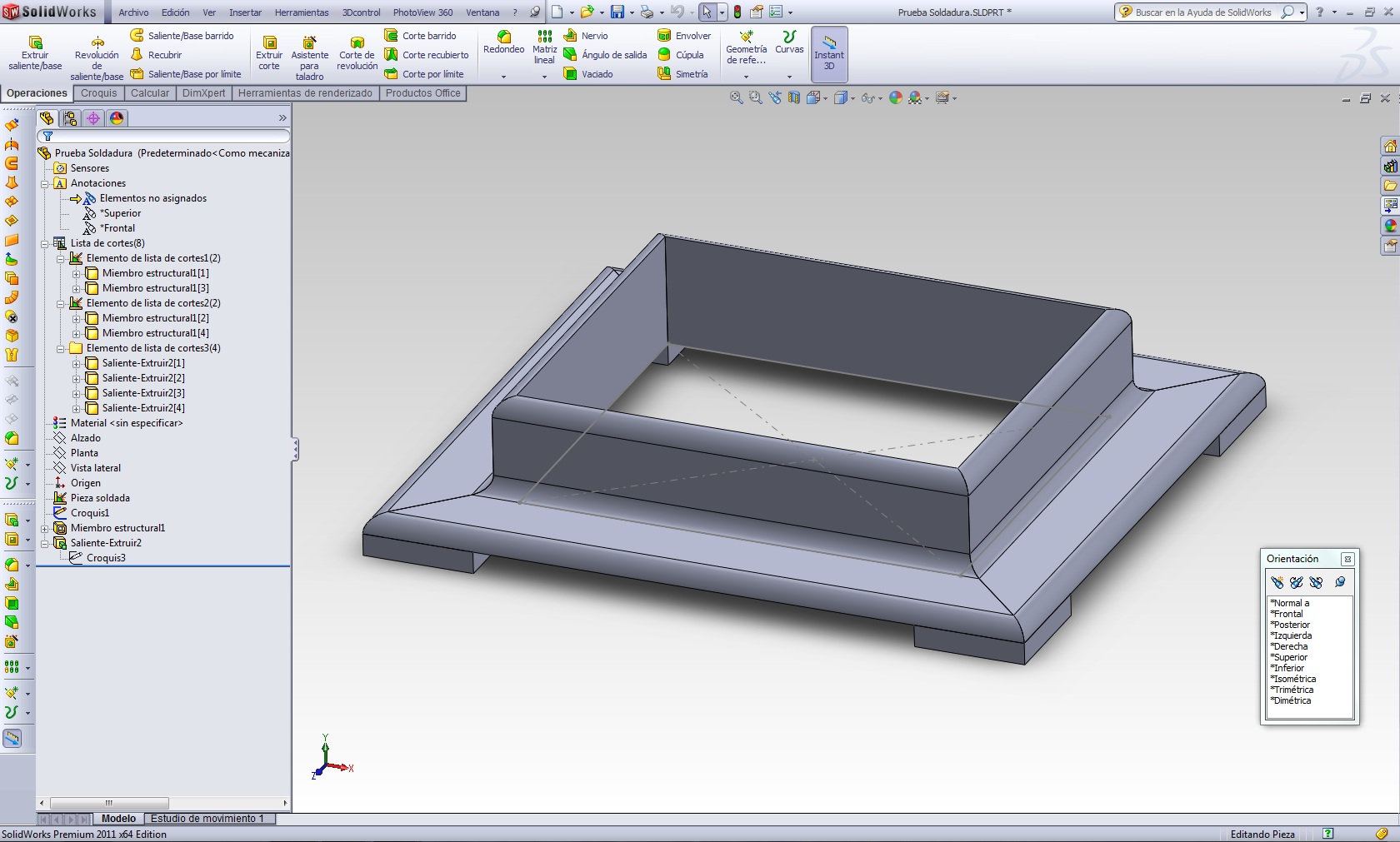The width and height of the screenshot is (1400, 842).
Task: Open Archivo menu
Action: [133, 12]
